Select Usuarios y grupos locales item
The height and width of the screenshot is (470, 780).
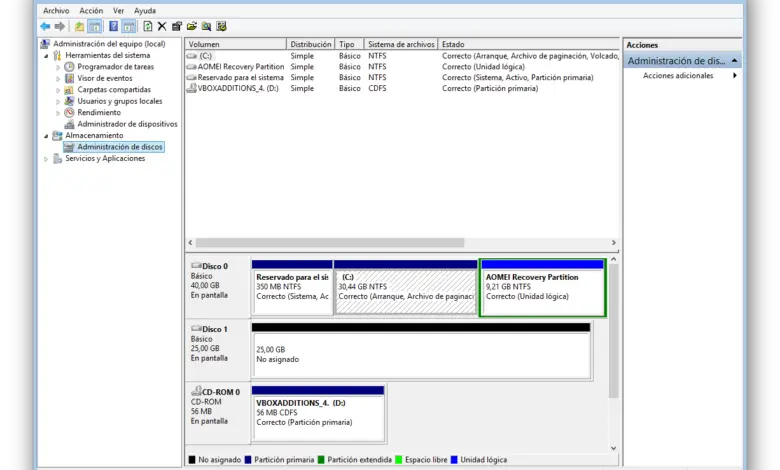[x=119, y=101]
